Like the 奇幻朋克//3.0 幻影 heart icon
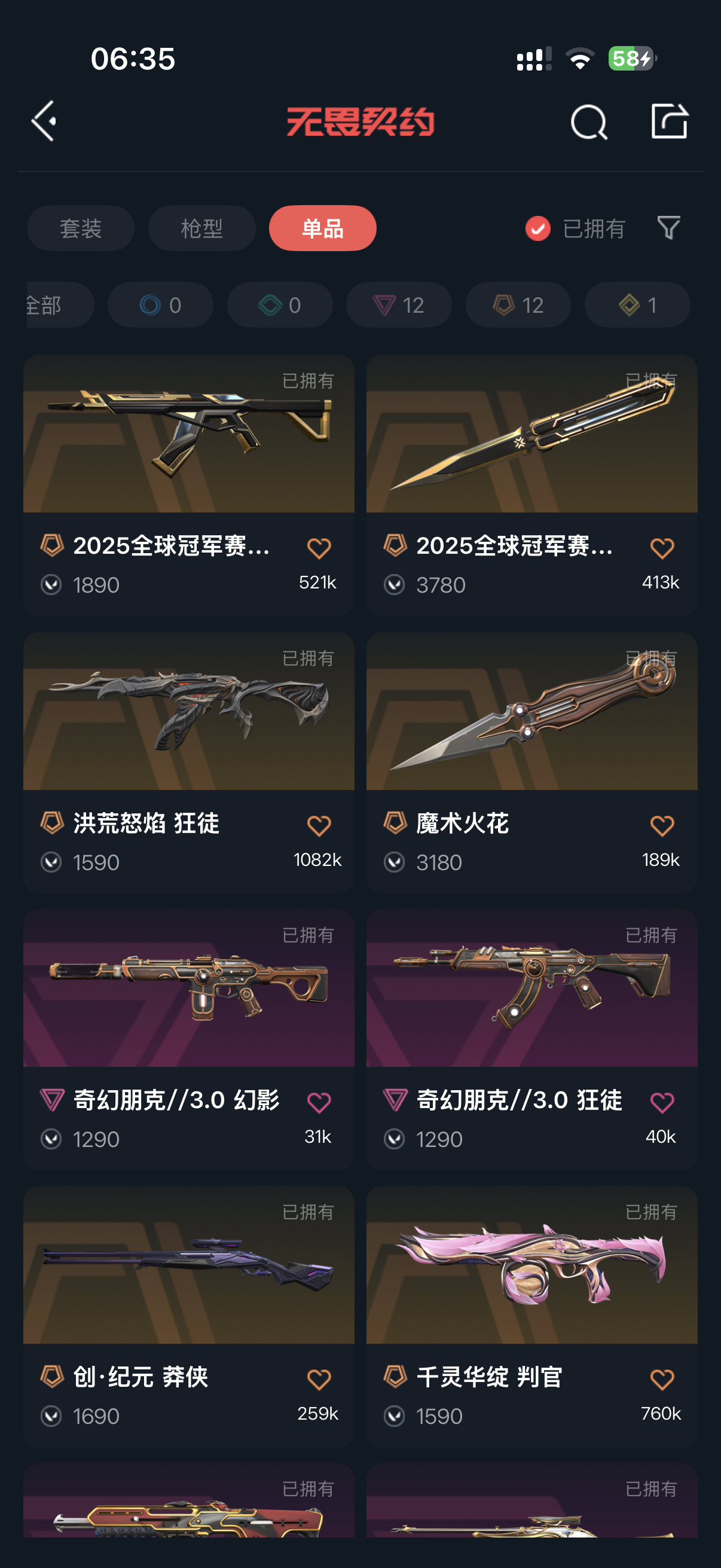This screenshot has height=1568, width=721. click(x=319, y=1102)
